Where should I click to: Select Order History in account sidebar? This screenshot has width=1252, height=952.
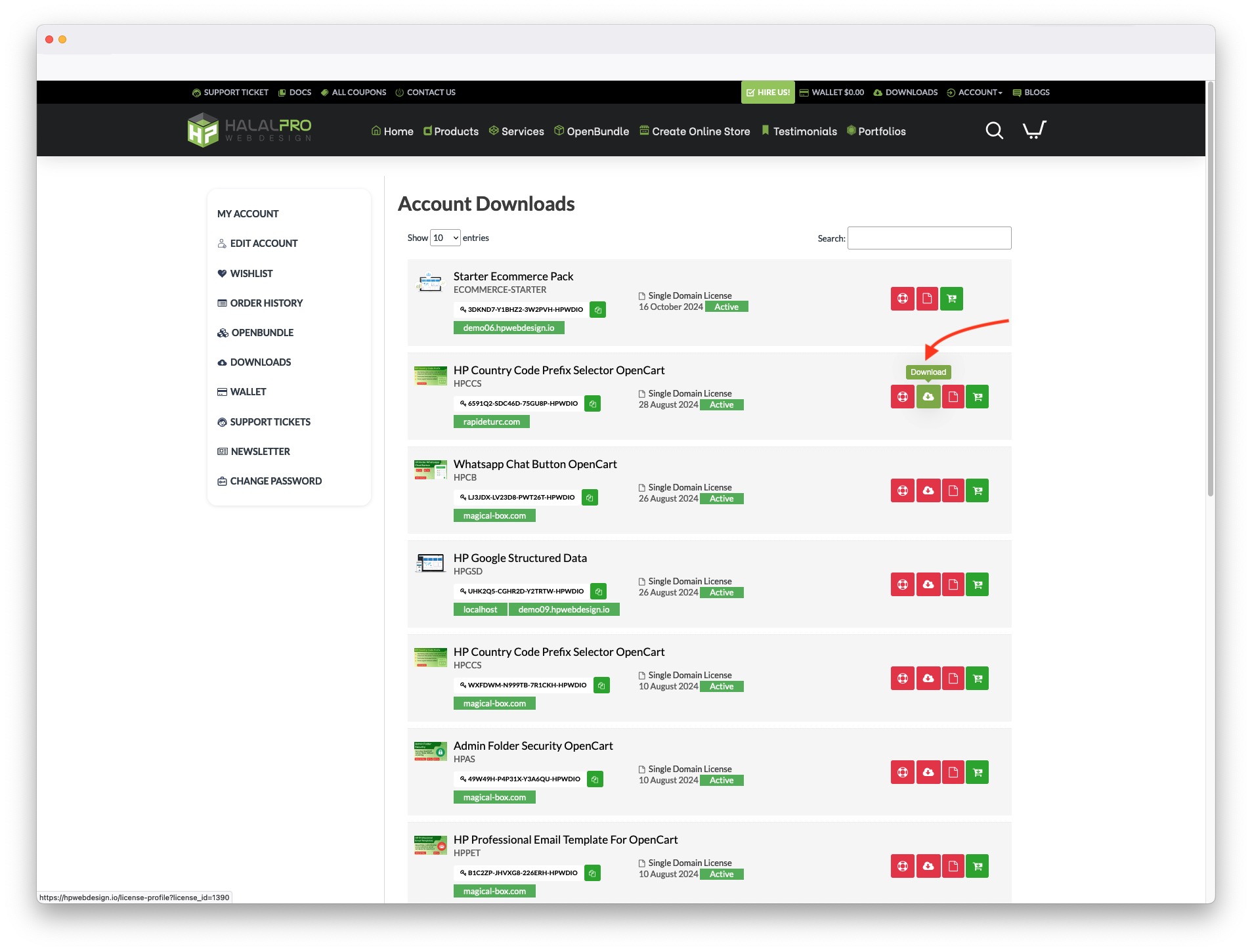[266, 303]
